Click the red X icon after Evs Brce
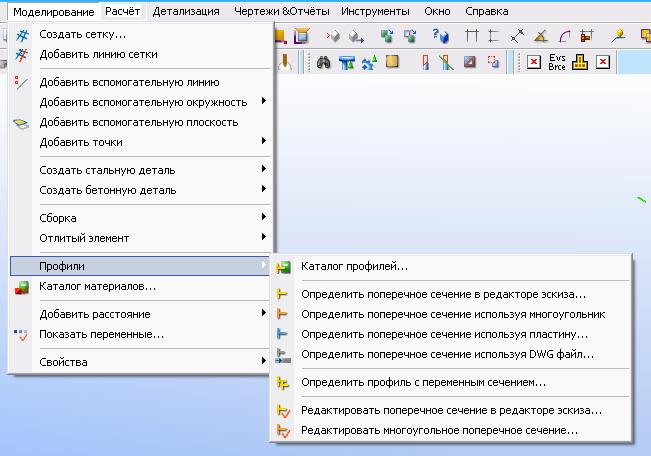This screenshot has height=456, width=651. point(602,62)
